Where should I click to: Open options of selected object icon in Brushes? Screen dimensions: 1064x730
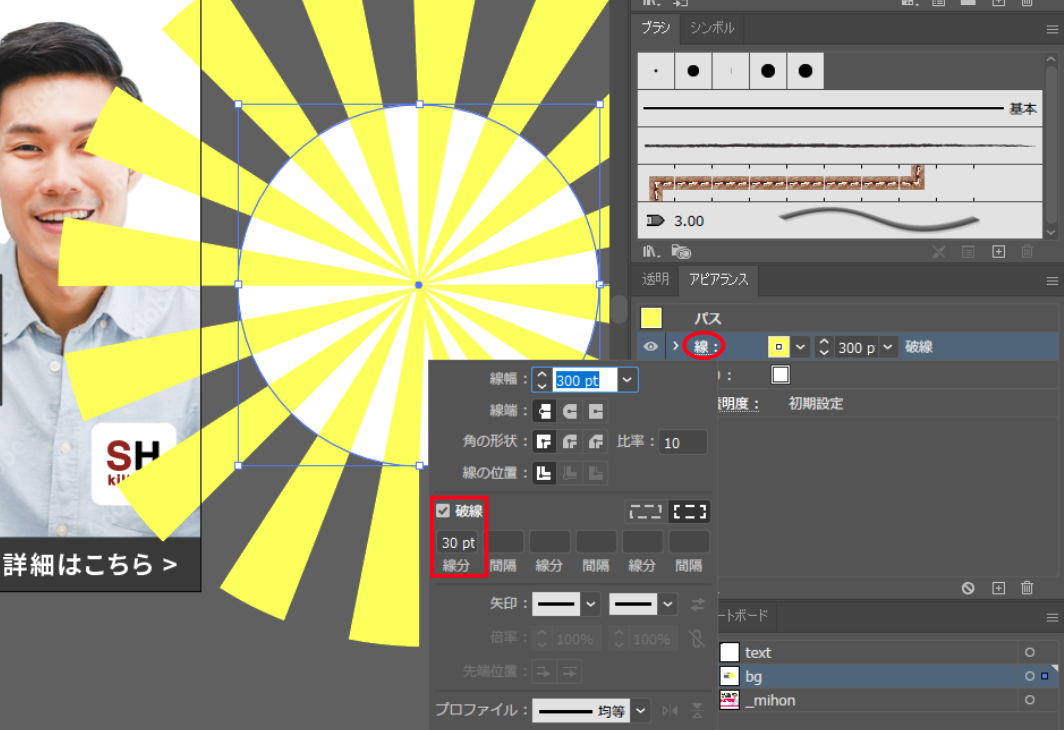pyautogui.click(x=968, y=252)
